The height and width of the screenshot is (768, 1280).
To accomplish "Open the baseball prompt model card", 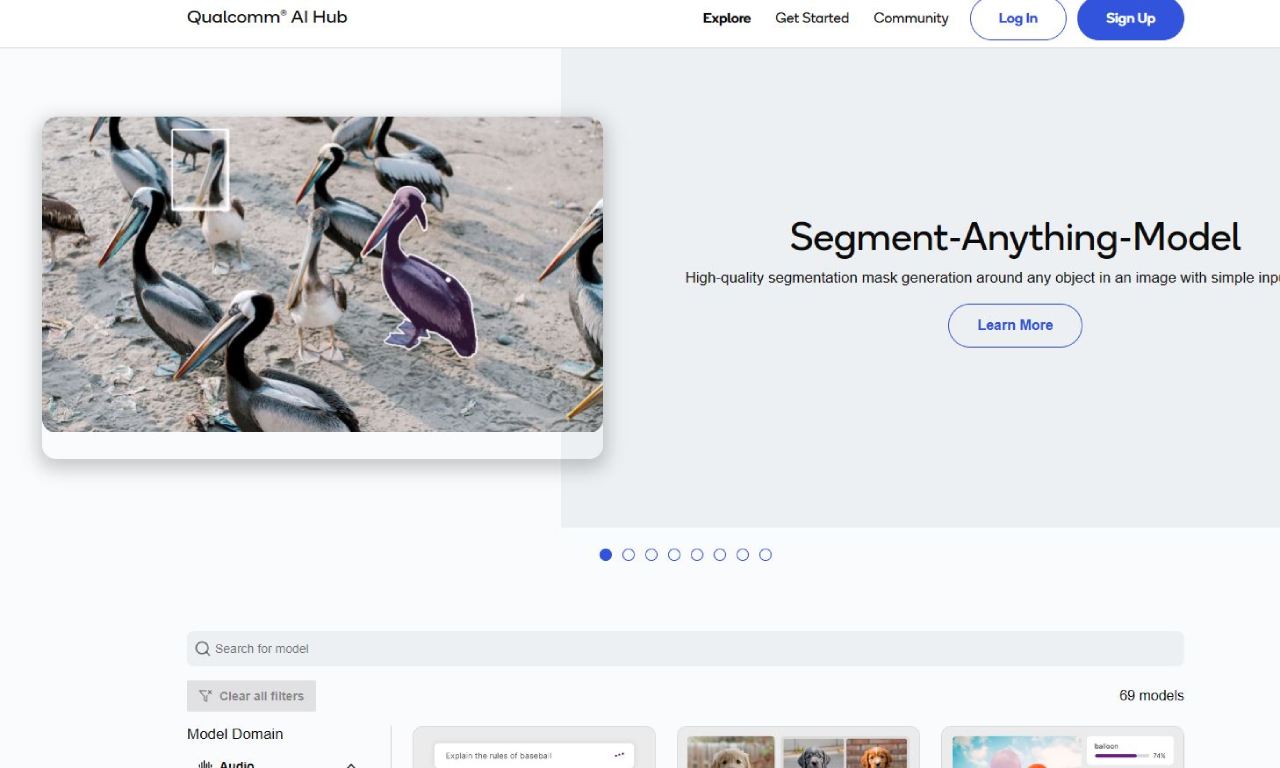I will tap(534, 747).
